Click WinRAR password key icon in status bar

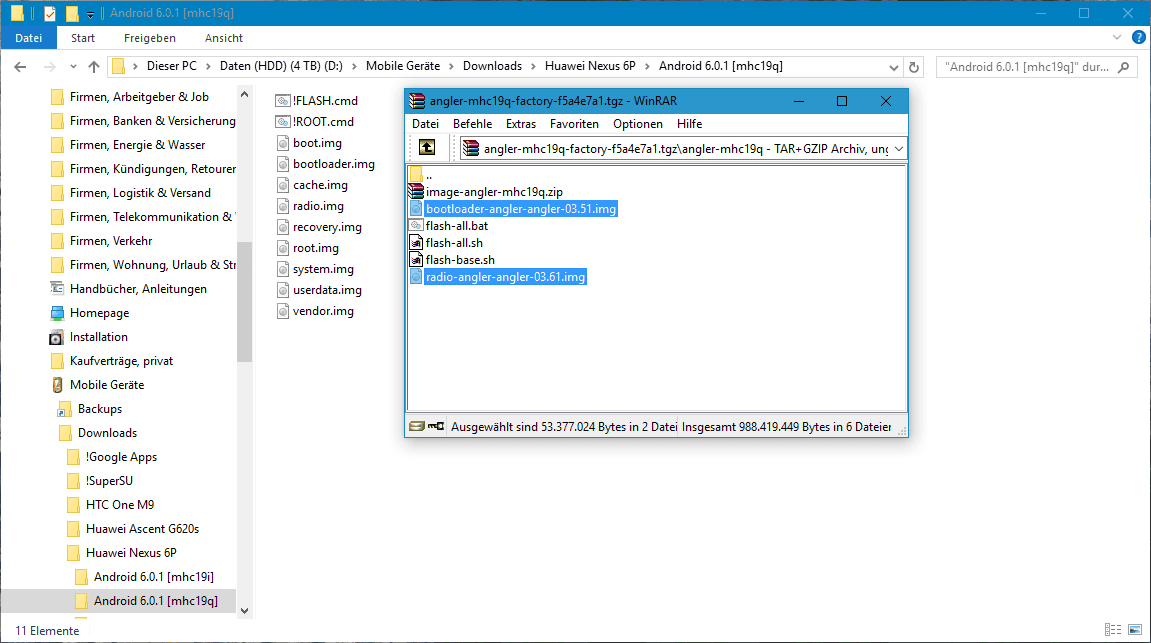pos(436,426)
